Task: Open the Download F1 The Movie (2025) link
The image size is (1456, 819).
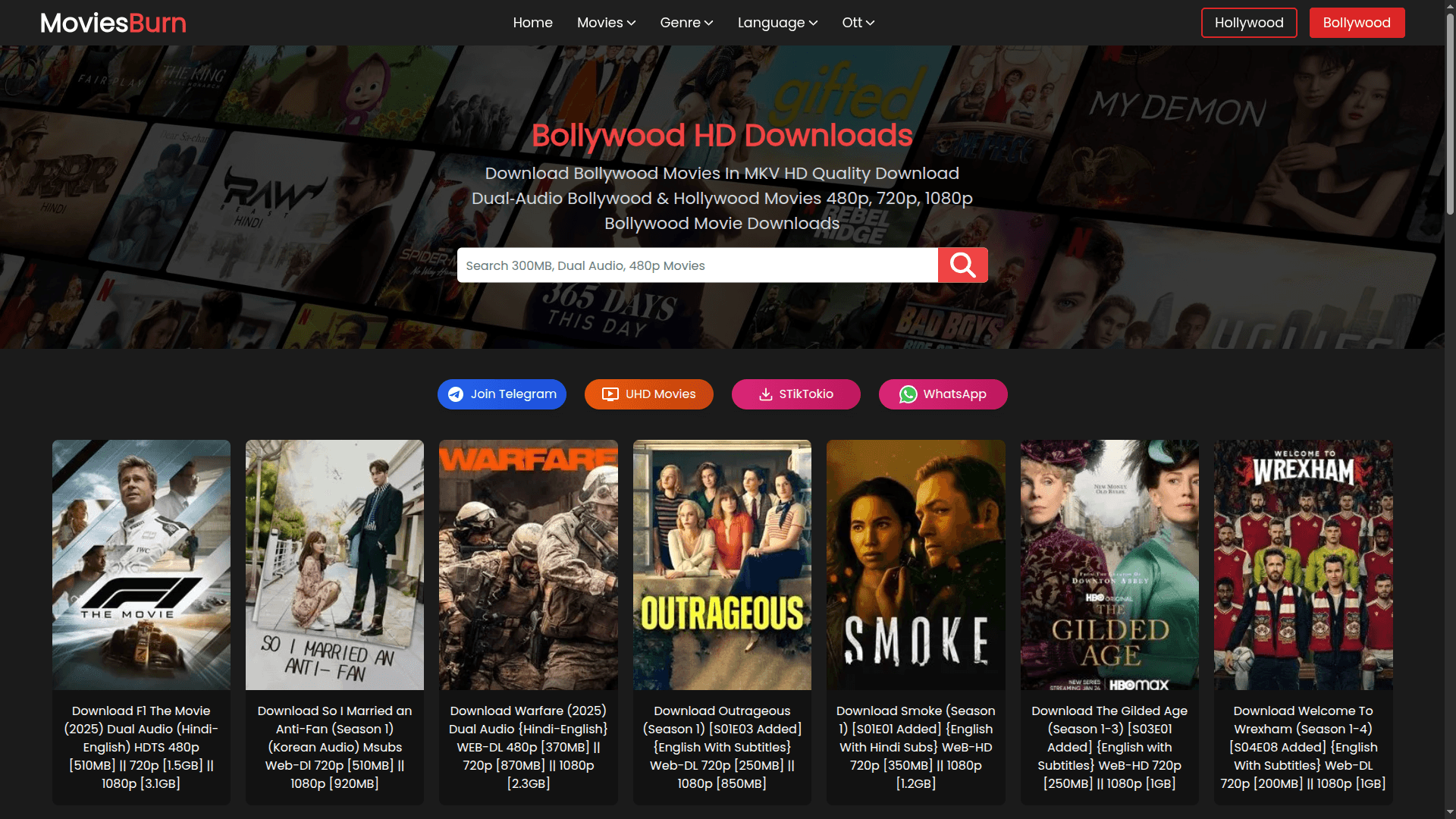Action: pyautogui.click(x=141, y=747)
